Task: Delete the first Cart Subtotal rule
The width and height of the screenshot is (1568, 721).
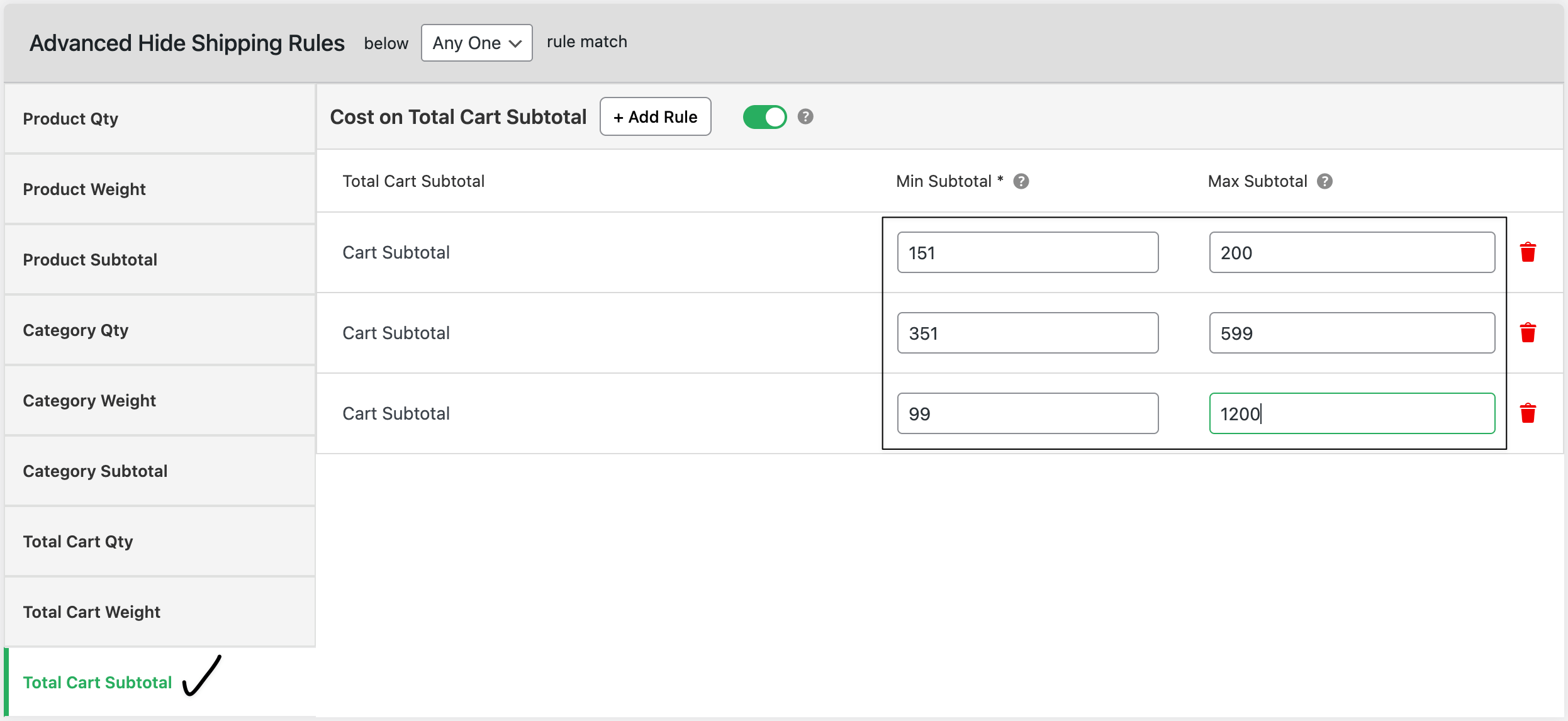Action: click(1529, 252)
